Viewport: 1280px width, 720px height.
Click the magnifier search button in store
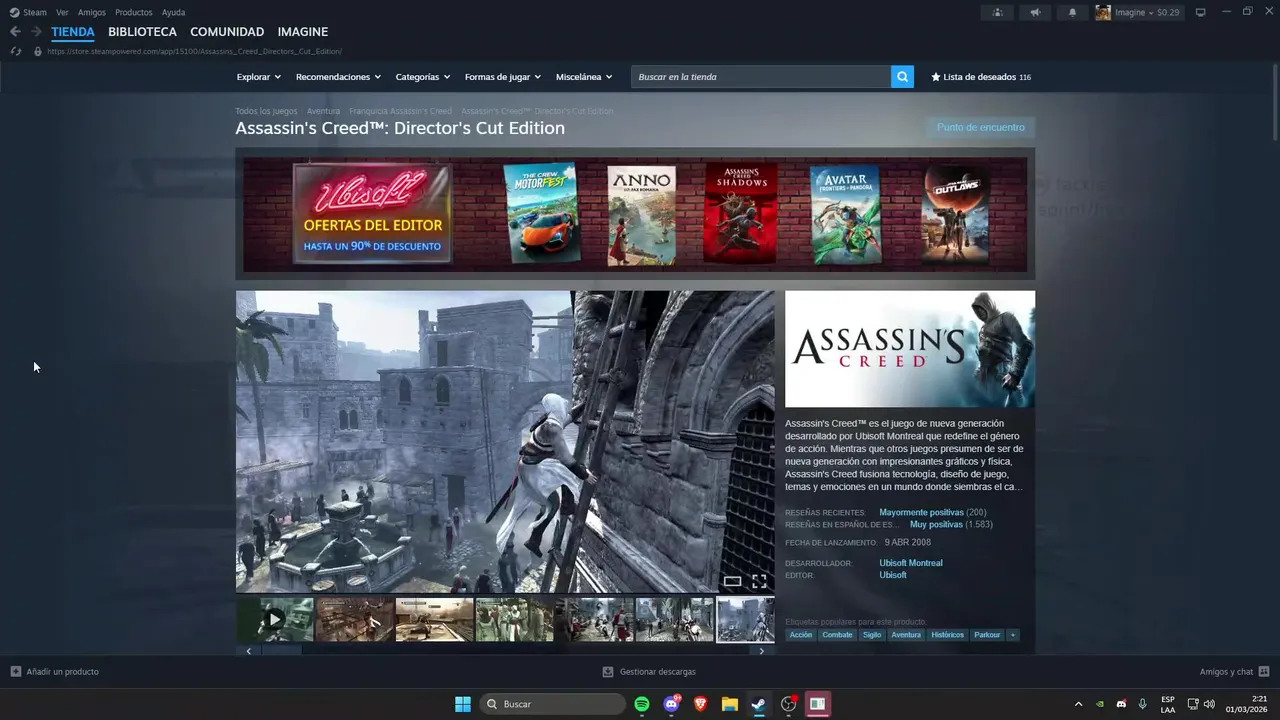pos(902,77)
